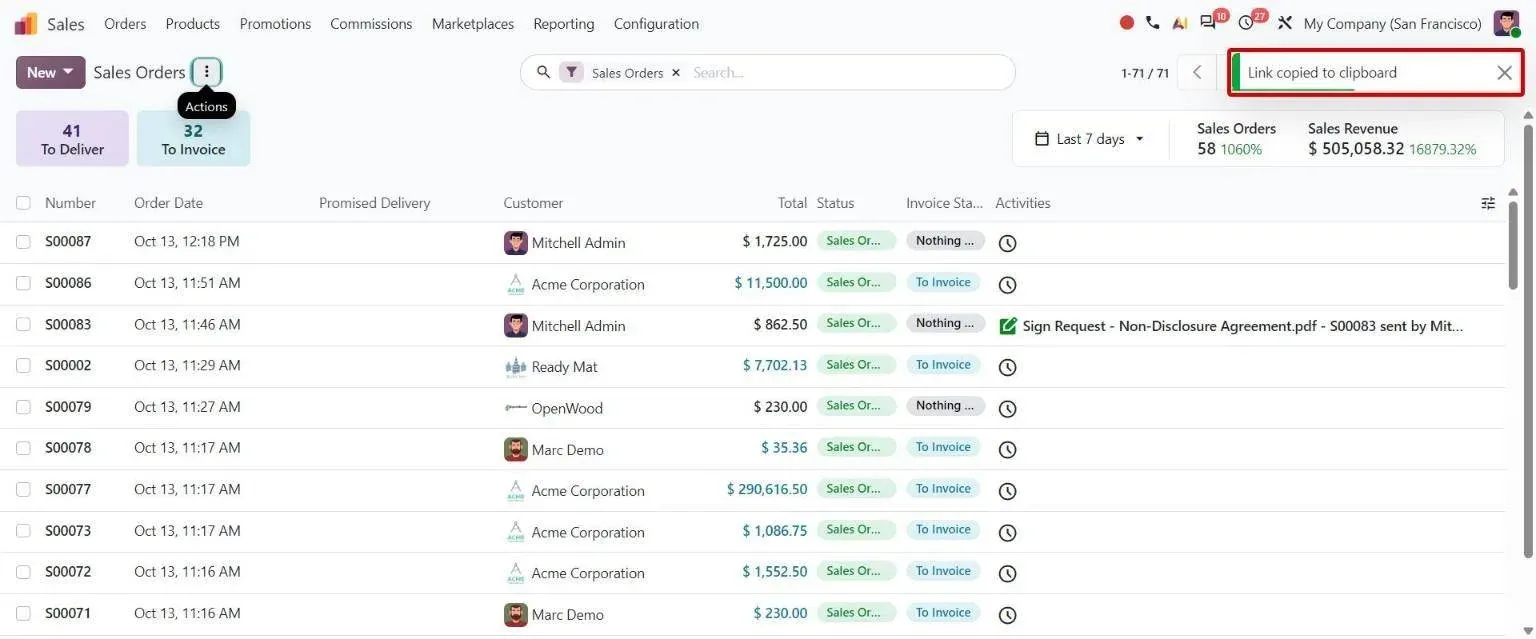Open activity clock for order S00072
Viewport: 1536px width, 639px height.
click(1008, 574)
